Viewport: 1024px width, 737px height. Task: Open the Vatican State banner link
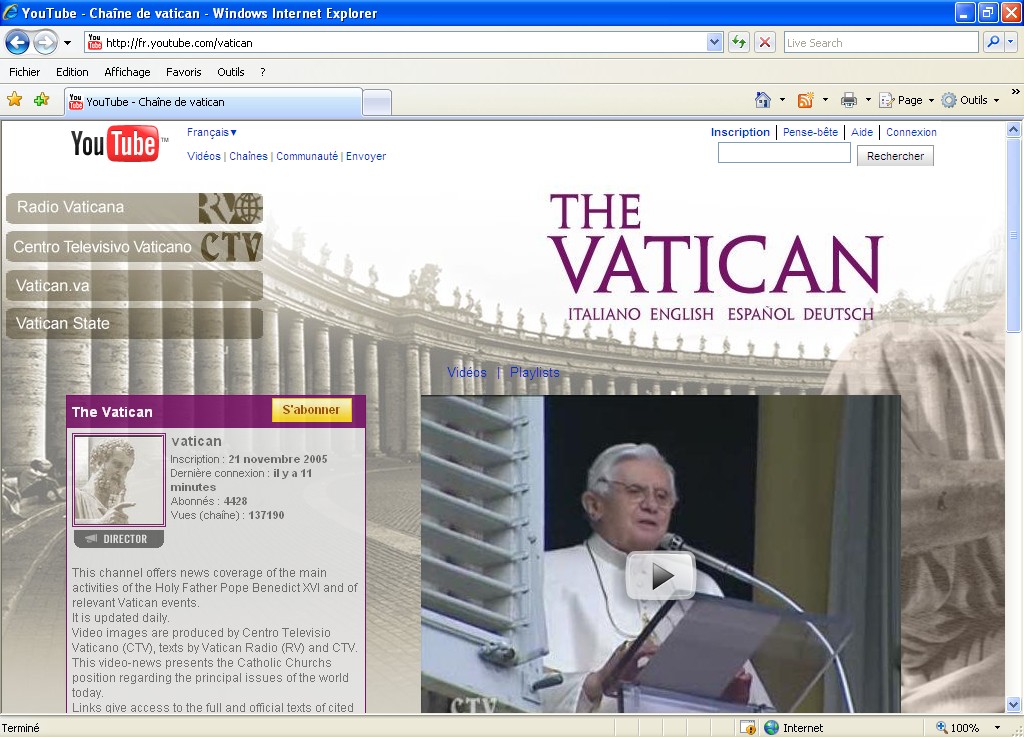pos(135,323)
